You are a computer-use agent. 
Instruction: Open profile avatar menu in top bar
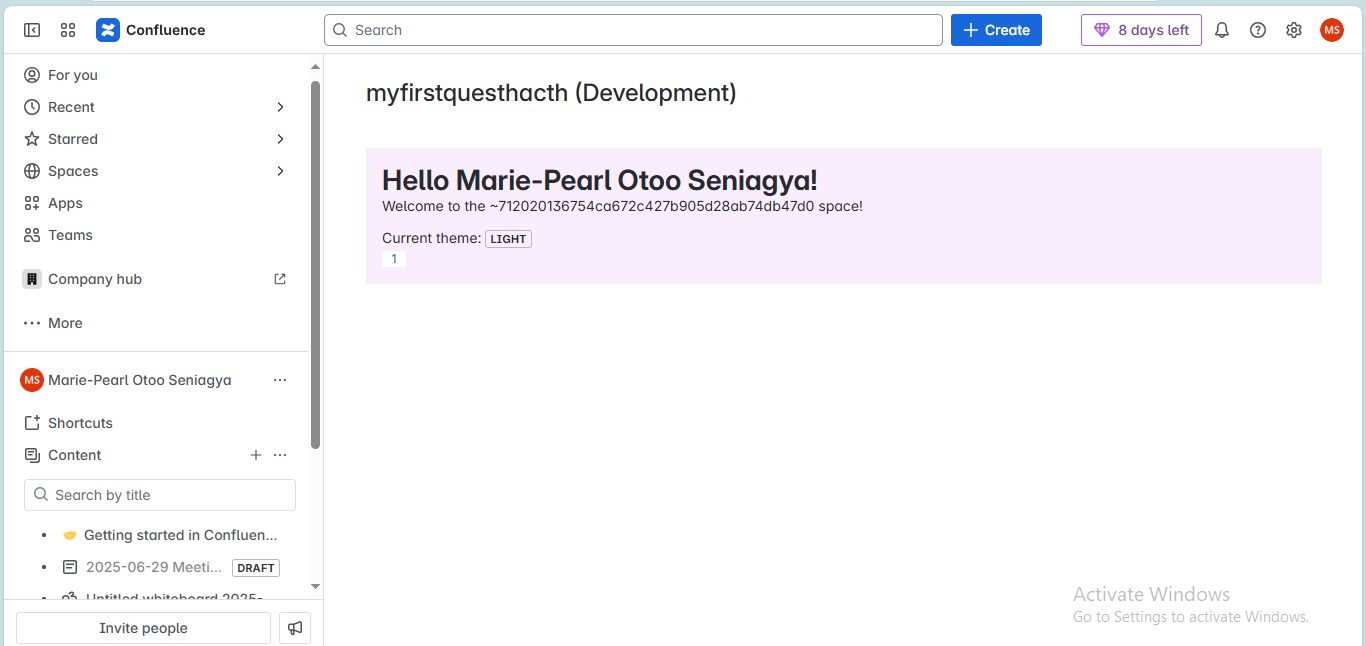(1332, 30)
